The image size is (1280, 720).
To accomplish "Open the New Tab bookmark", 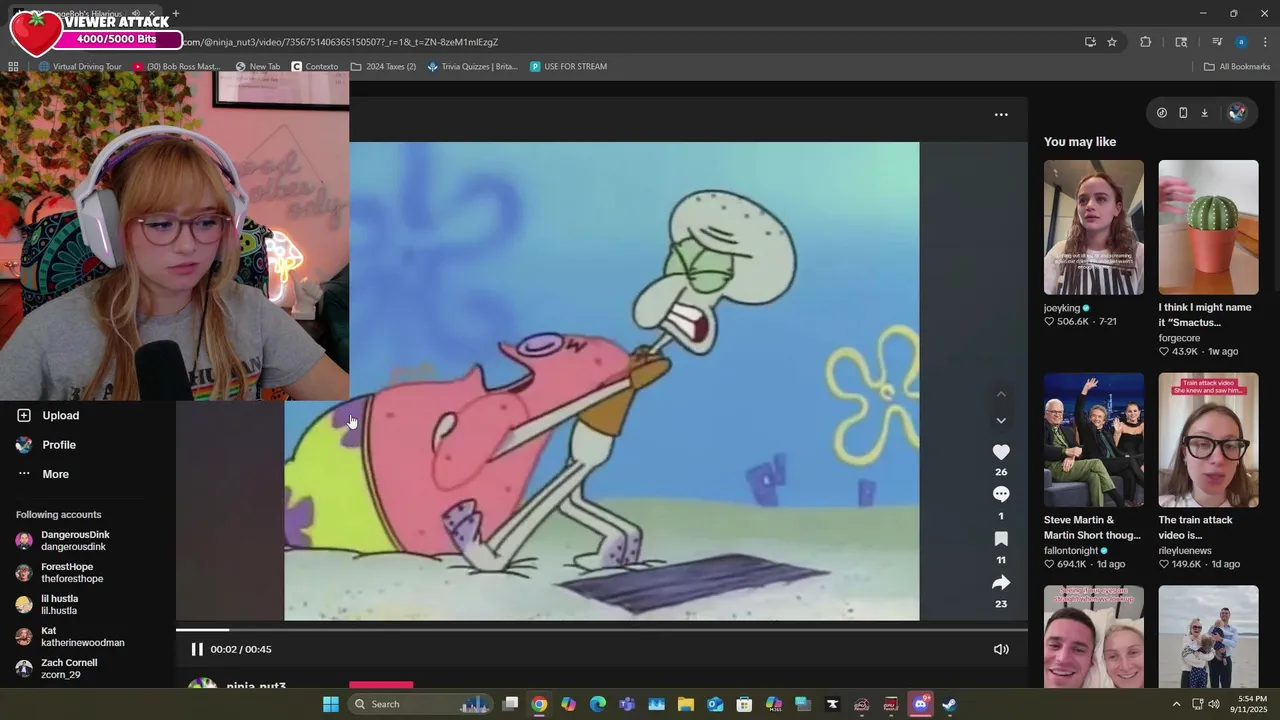I will tap(258, 67).
